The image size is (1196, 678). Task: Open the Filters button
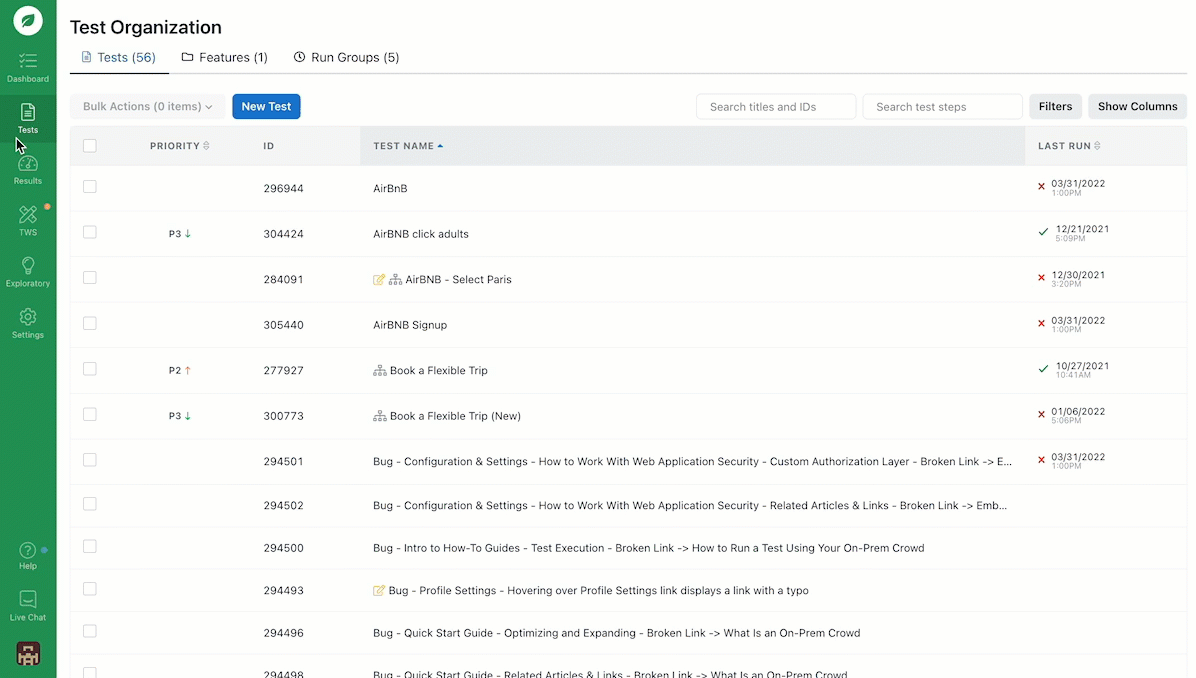click(1056, 107)
